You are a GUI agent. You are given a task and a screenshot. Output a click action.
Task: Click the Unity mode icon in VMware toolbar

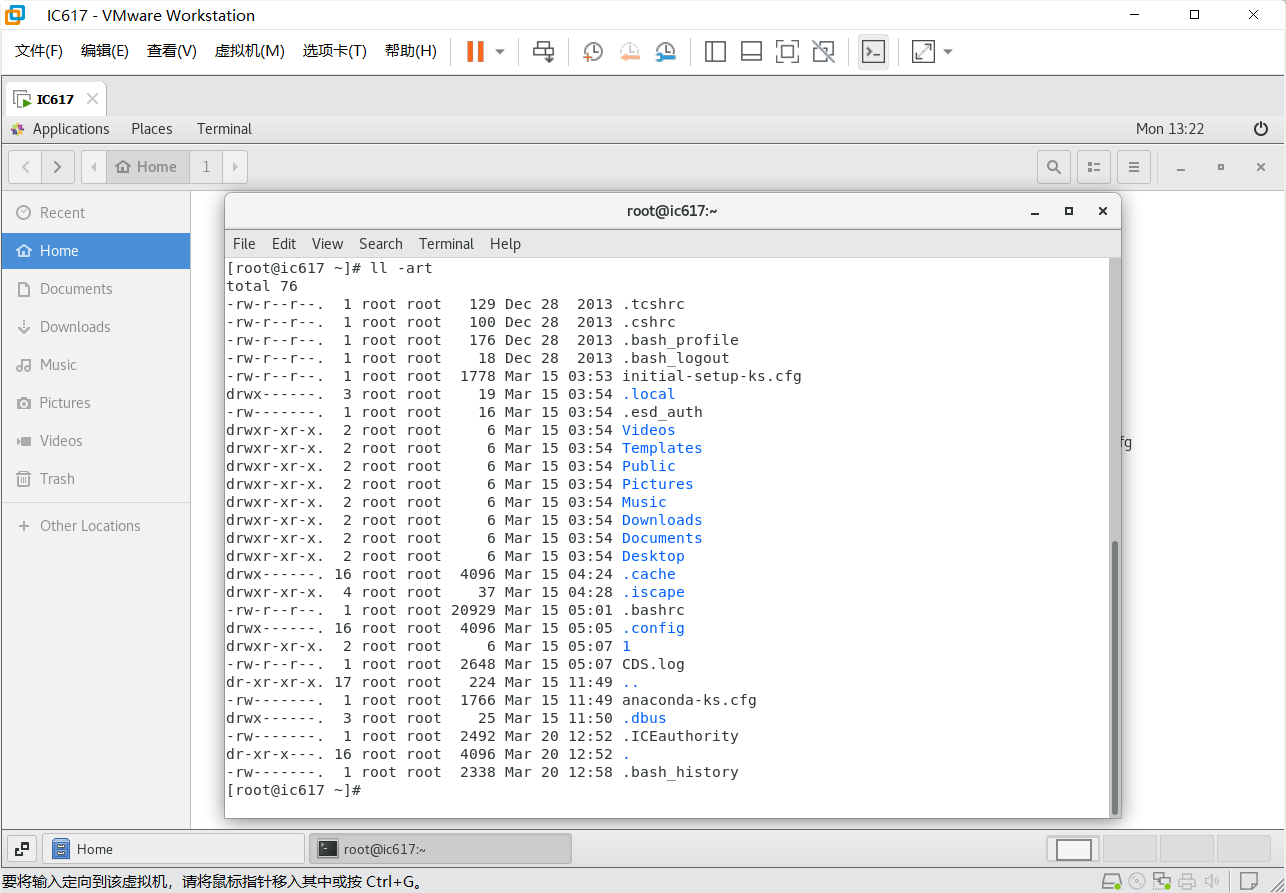coord(823,51)
